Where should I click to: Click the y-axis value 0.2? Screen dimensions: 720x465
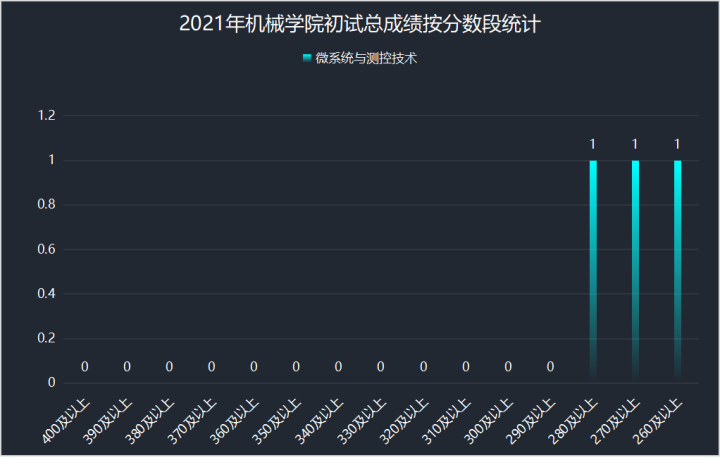[46, 338]
